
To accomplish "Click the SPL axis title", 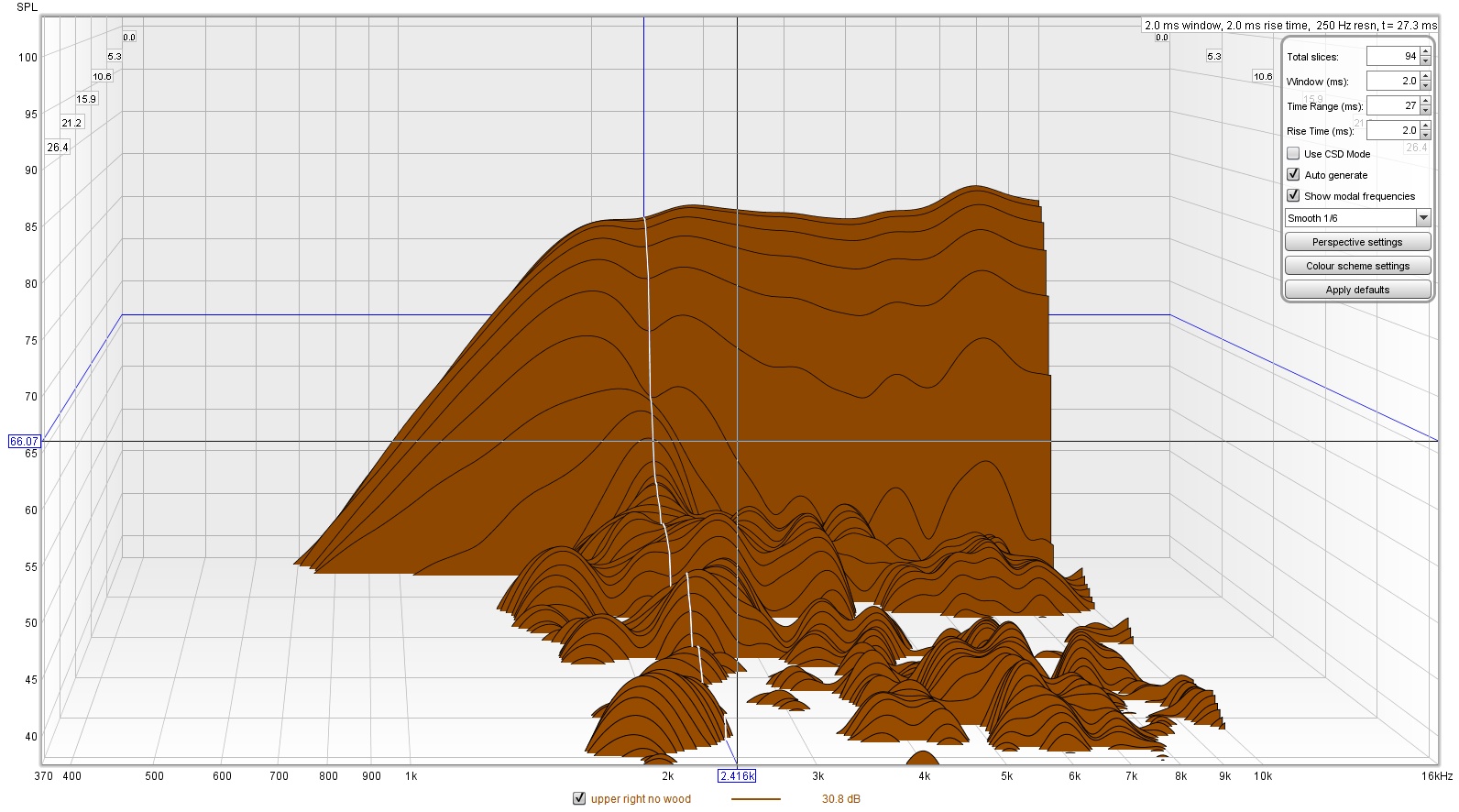I will (27, 7).
